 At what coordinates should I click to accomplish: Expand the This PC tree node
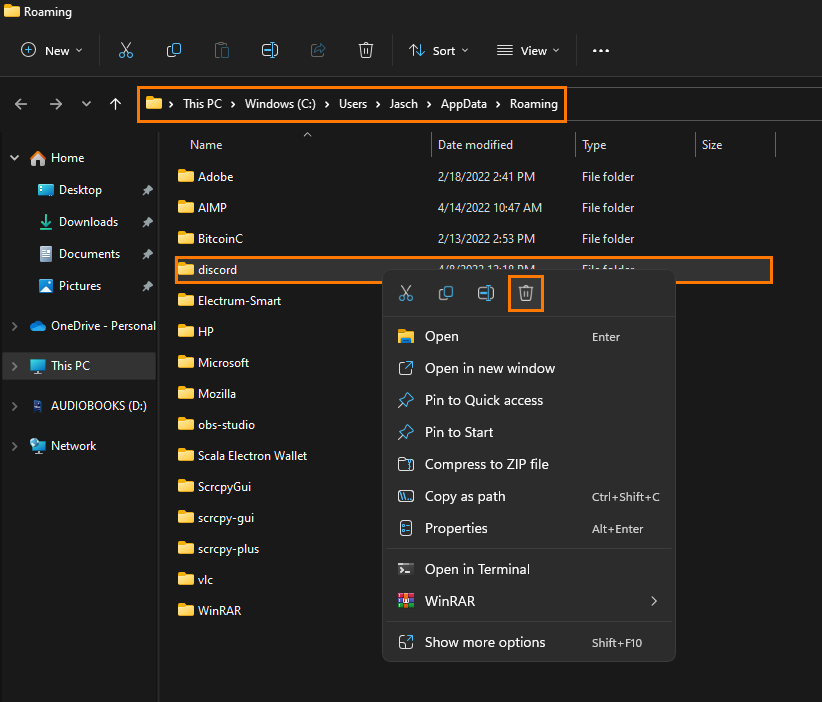coord(15,366)
